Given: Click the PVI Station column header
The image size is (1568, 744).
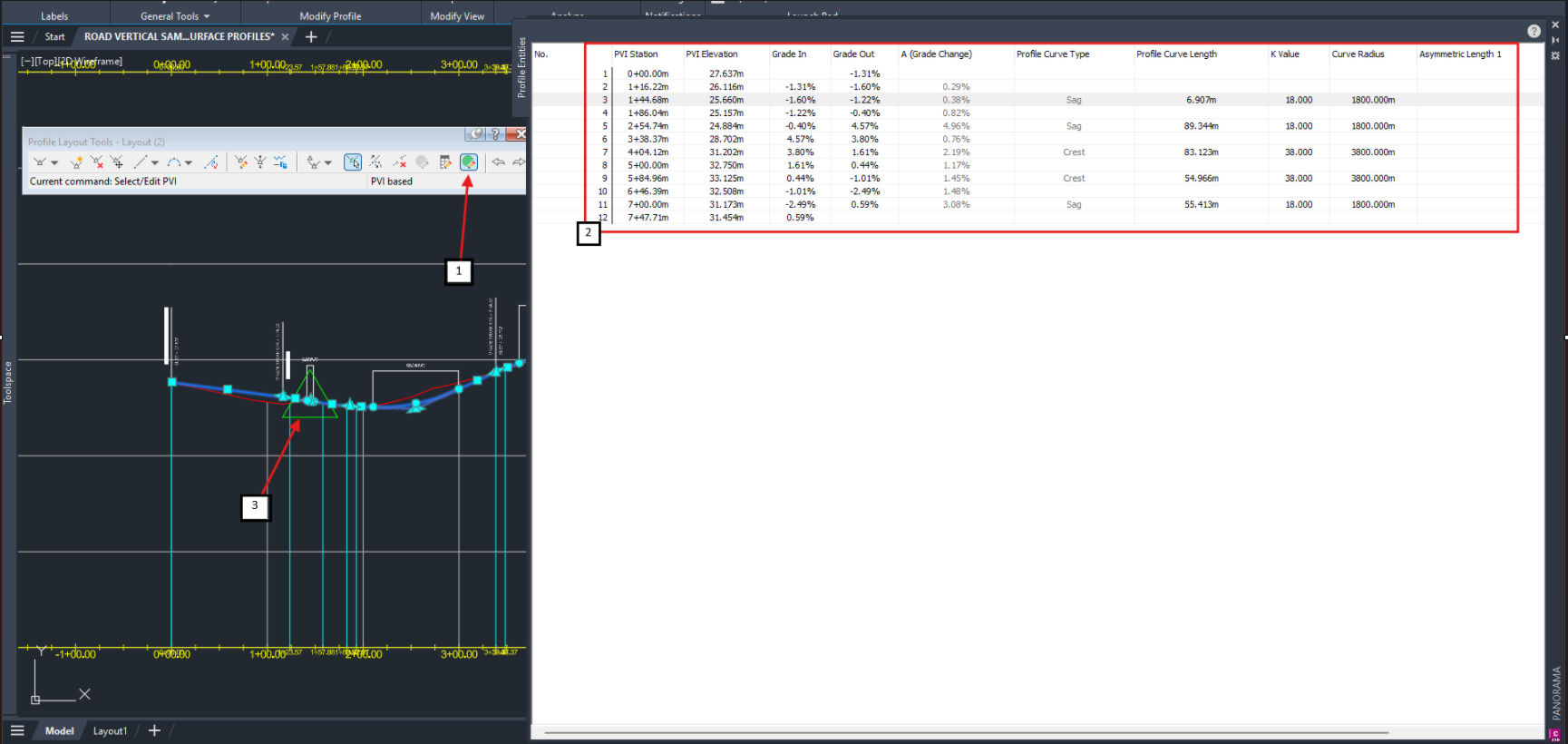Looking at the screenshot, I should click(636, 54).
